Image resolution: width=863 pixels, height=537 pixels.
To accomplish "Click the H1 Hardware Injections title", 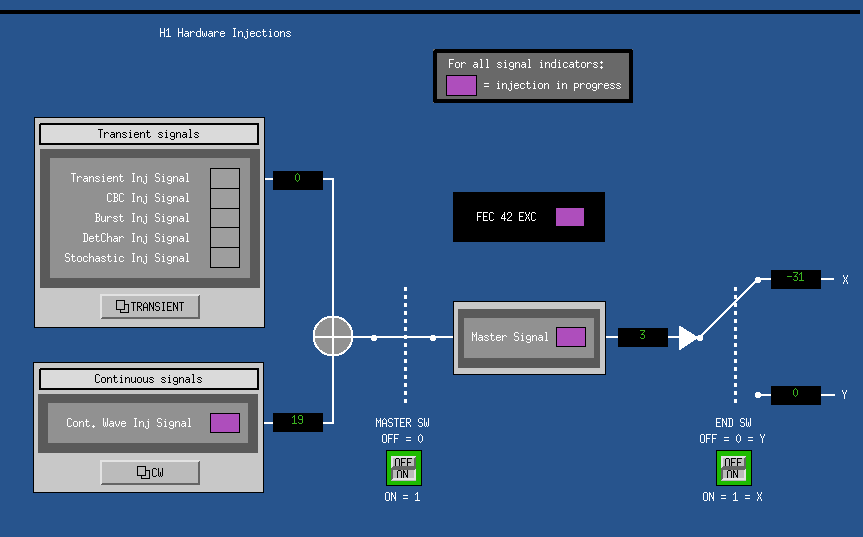I will tap(225, 33).
